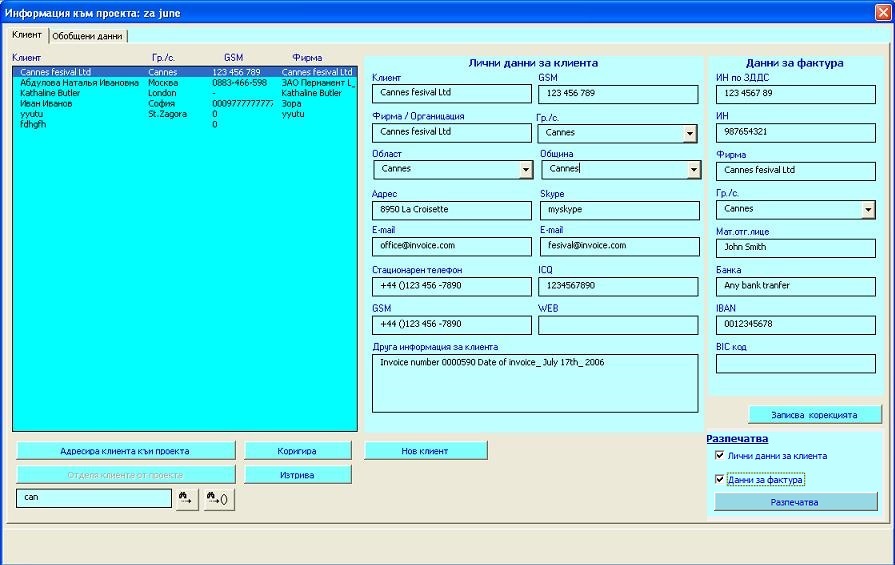
Task: Click the search field containing 'can'
Action: click(x=93, y=498)
